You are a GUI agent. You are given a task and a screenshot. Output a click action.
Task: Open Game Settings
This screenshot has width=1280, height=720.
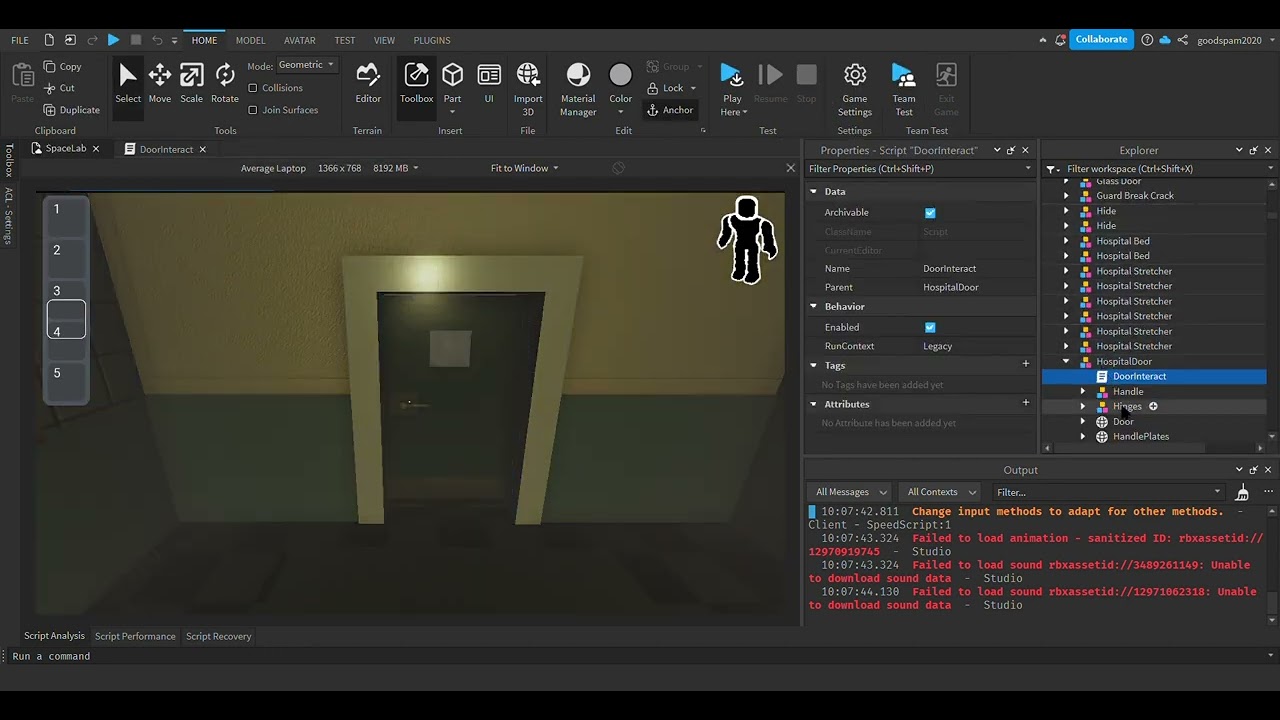point(854,88)
